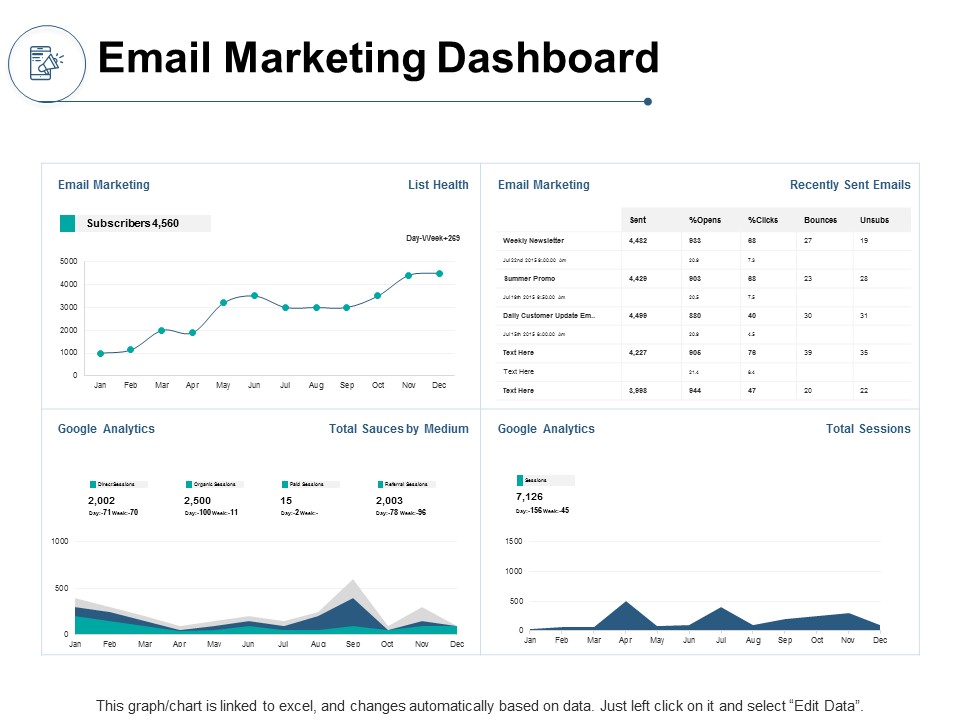Click the Referral Sessions value "2,003"

(389, 501)
